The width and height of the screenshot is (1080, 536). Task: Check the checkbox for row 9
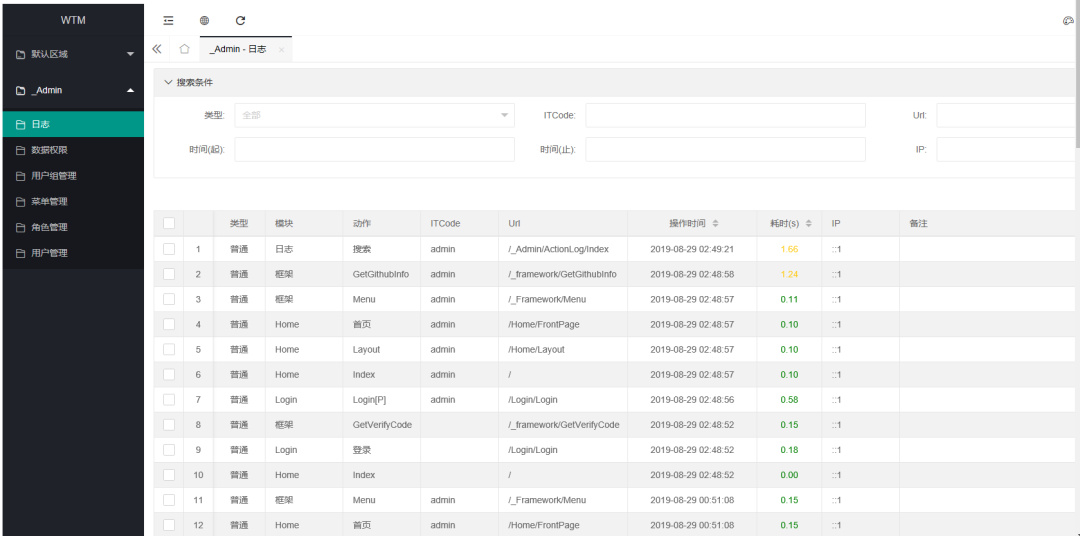click(x=169, y=450)
